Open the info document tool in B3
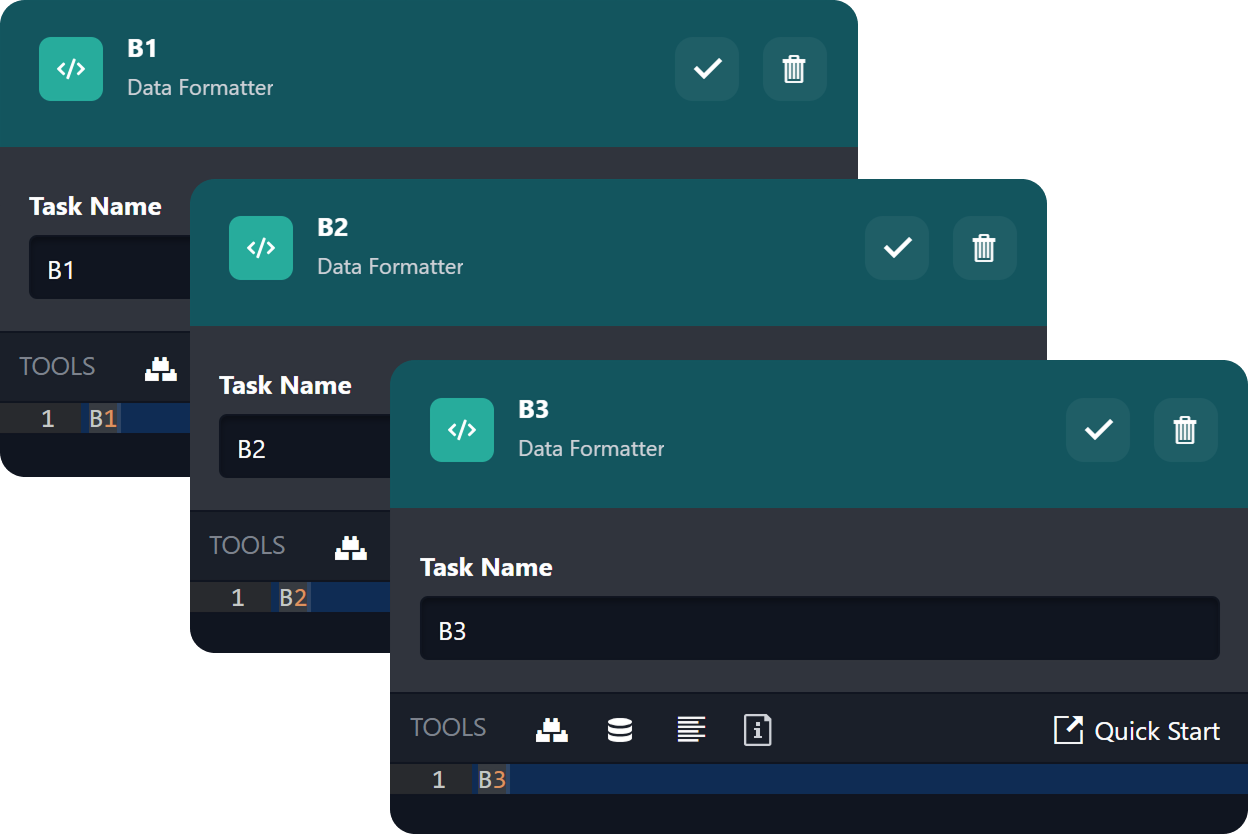The width and height of the screenshot is (1248, 834). point(758,730)
